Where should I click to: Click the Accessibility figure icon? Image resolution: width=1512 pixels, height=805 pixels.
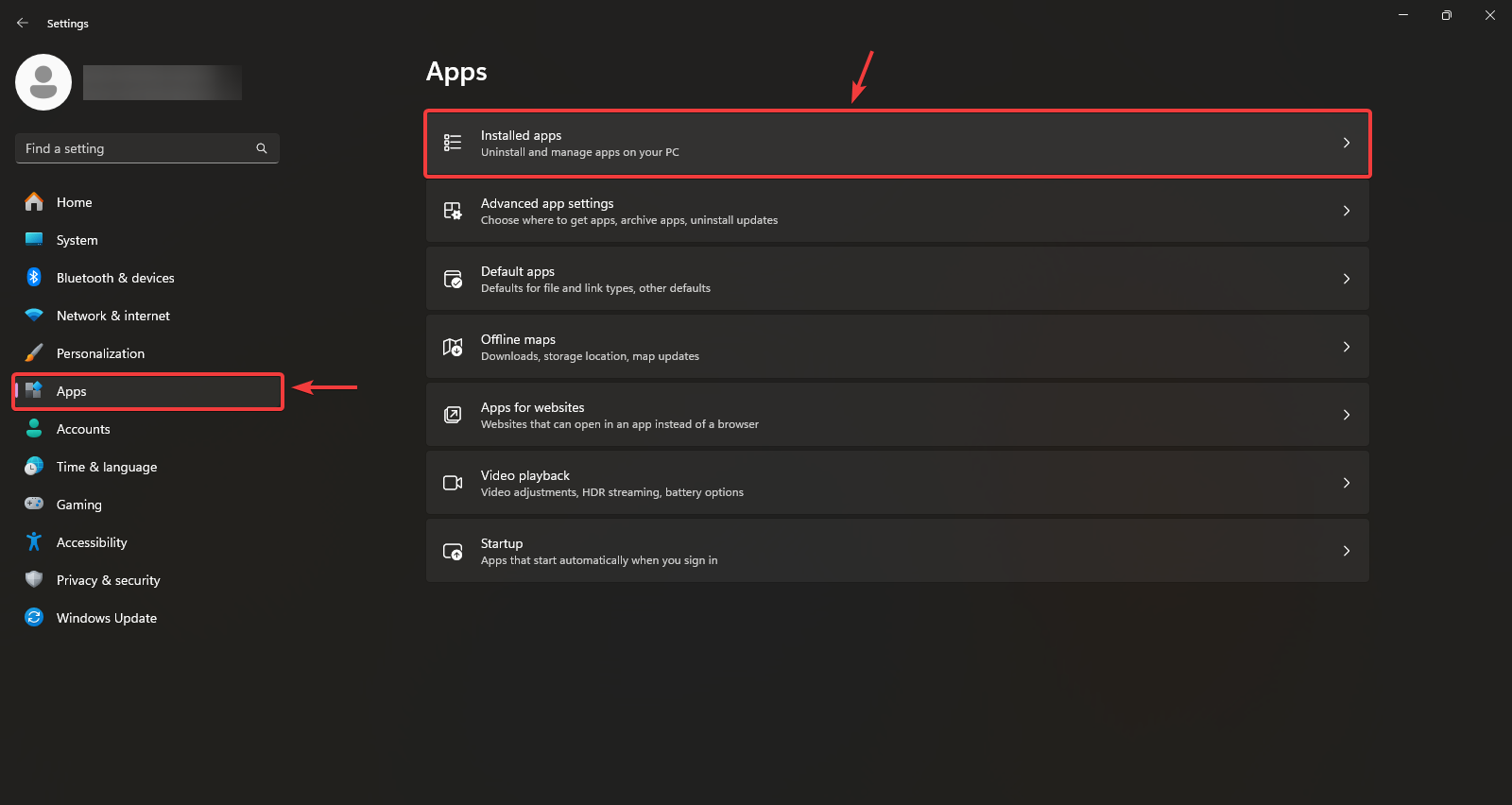tap(34, 542)
